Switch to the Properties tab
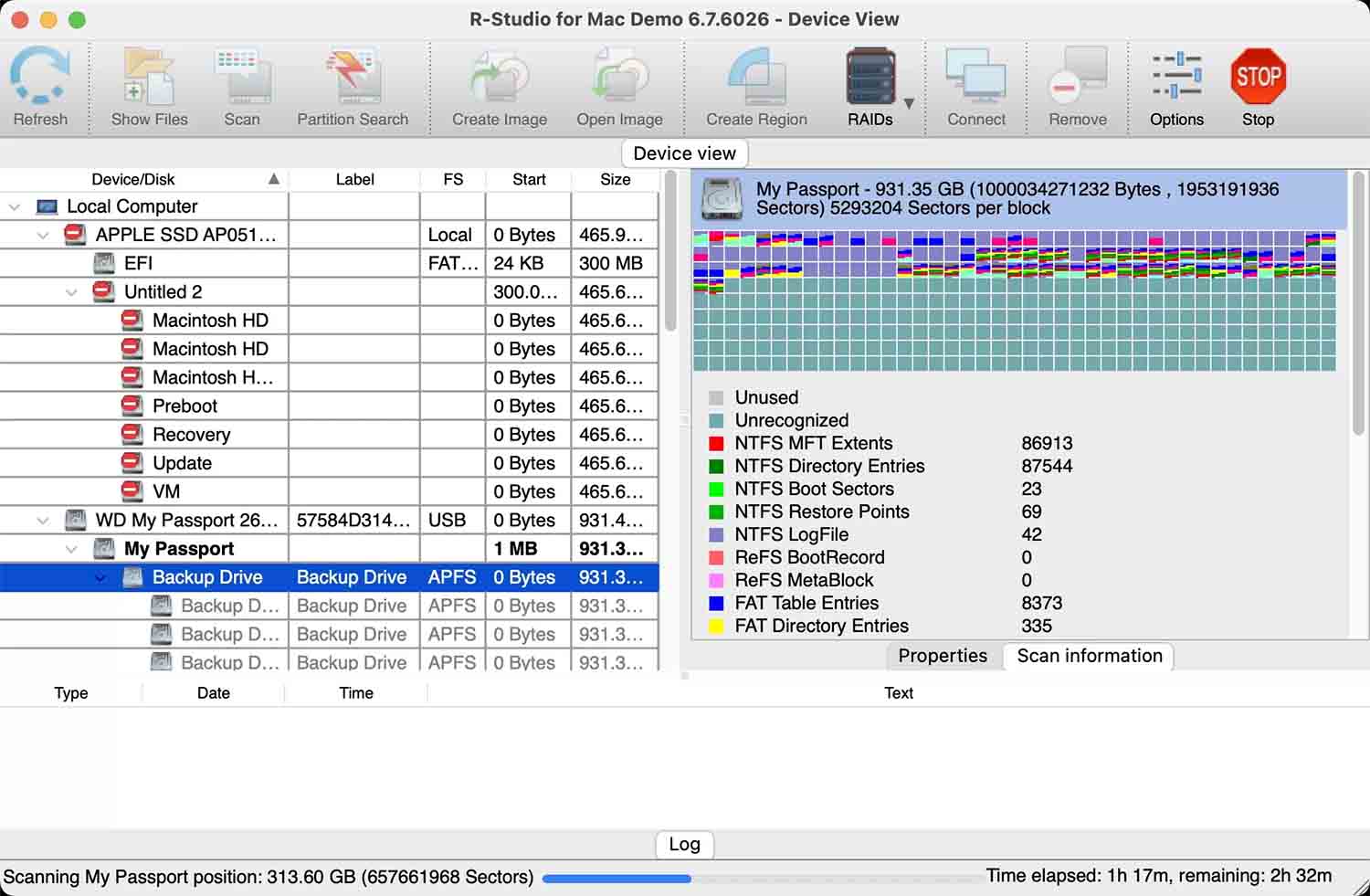 coord(943,656)
